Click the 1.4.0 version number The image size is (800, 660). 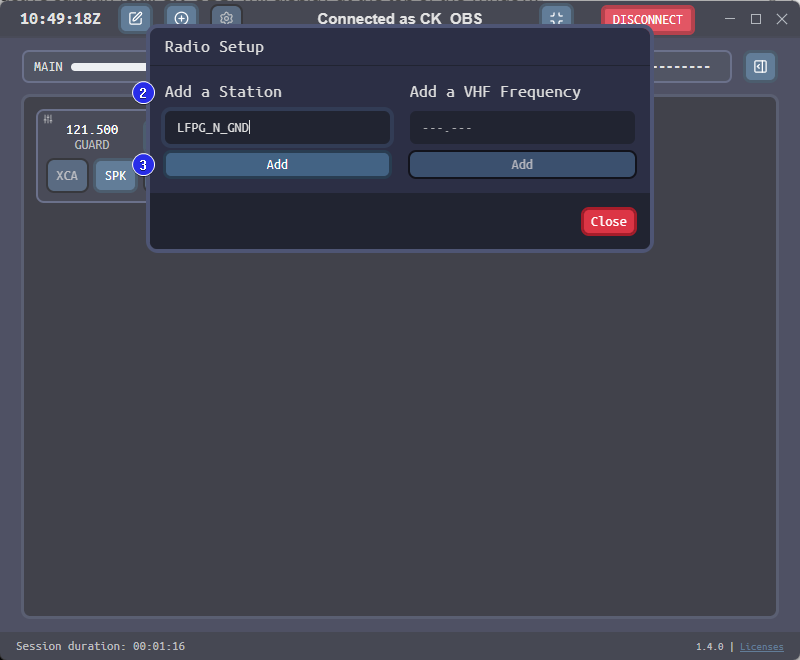pyautogui.click(x=710, y=647)
